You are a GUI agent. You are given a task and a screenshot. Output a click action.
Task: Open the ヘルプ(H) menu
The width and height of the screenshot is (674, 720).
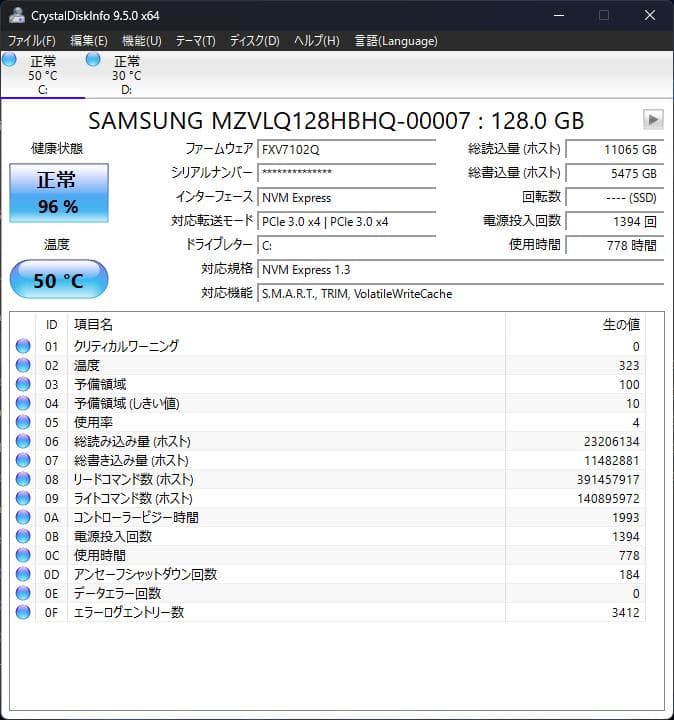pyautogui.click(x=317, y=41)
